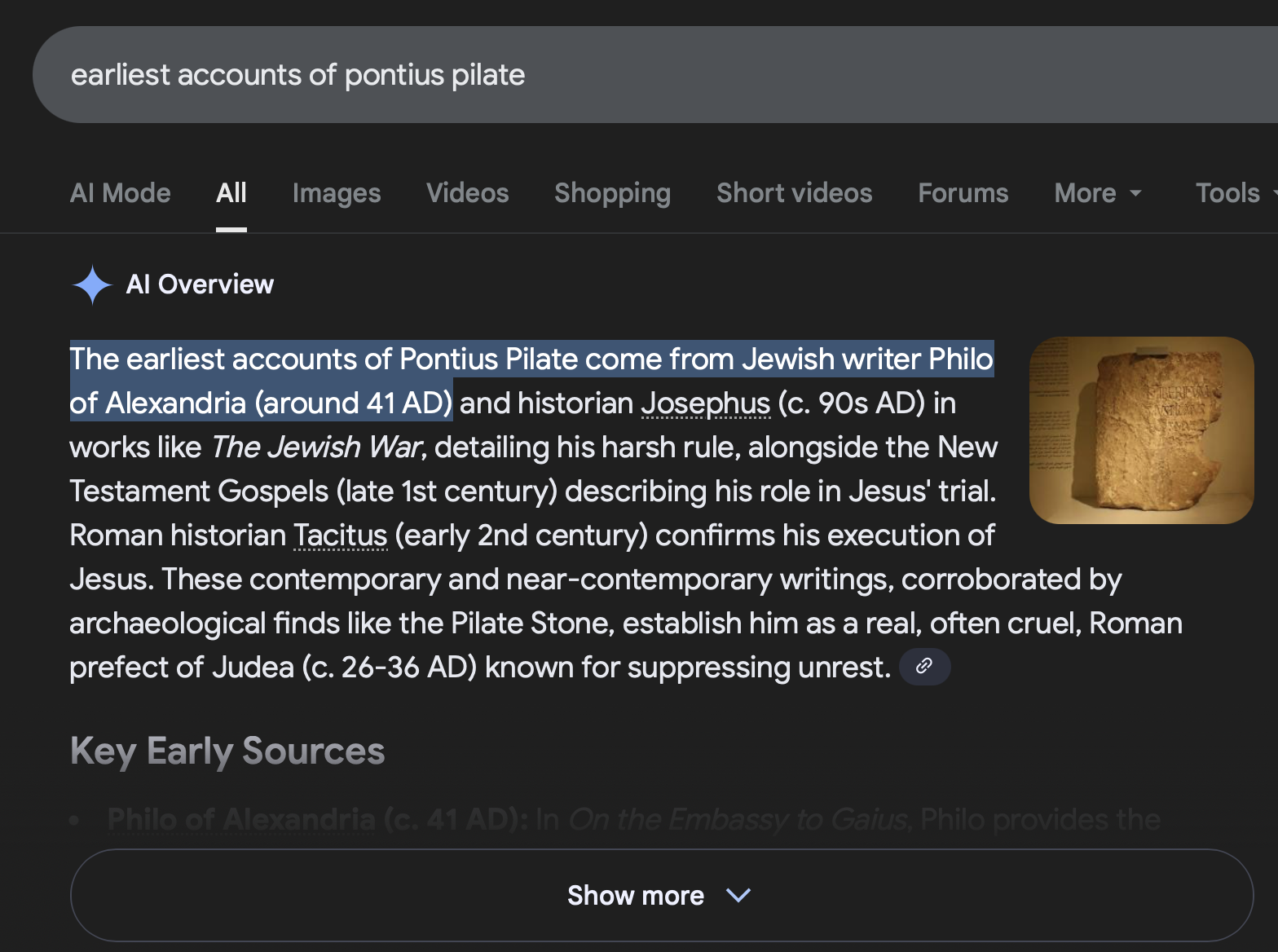This screenshot has width=1278, height=952.
Task: Go to the Shopping tab
Action: [613, 193]
